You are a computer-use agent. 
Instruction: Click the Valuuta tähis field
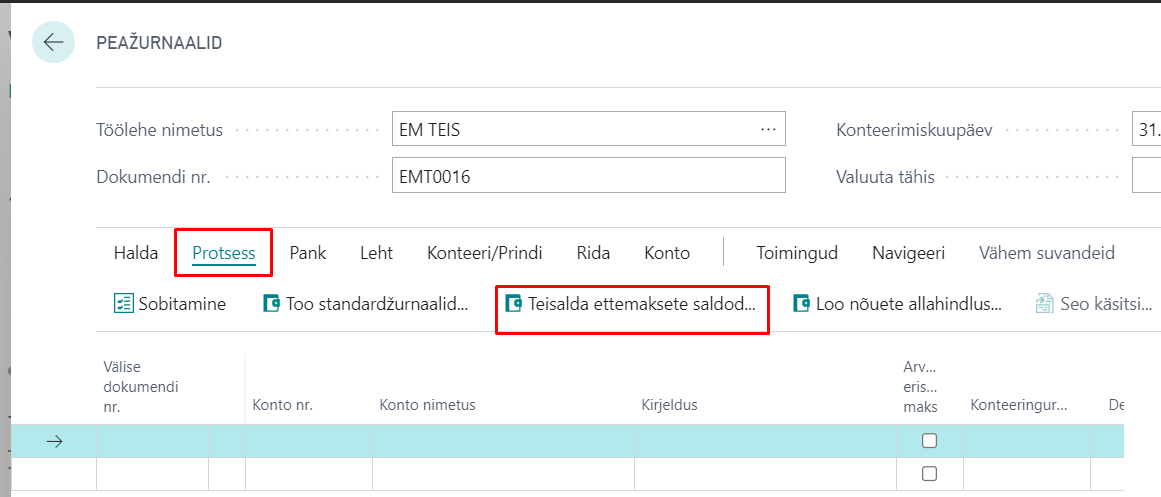pyautogui.click(x=1145, y=177)
